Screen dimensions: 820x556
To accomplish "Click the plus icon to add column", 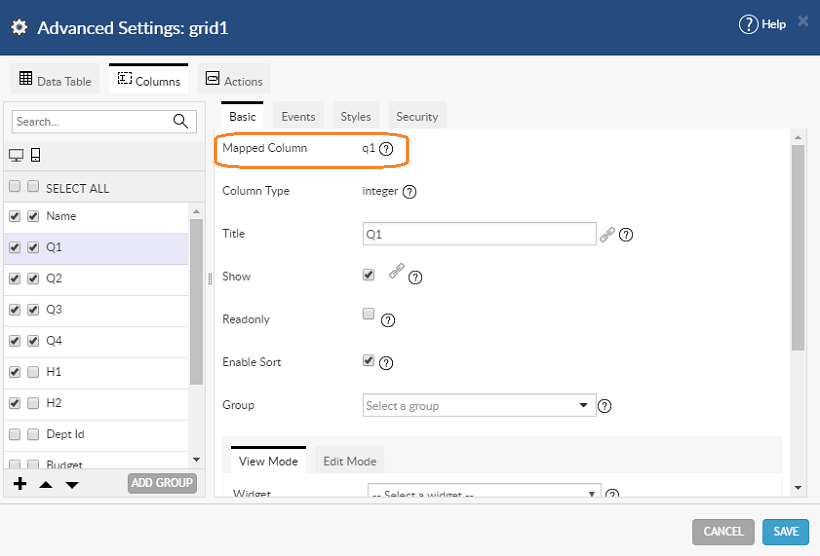I will point(20,484).
